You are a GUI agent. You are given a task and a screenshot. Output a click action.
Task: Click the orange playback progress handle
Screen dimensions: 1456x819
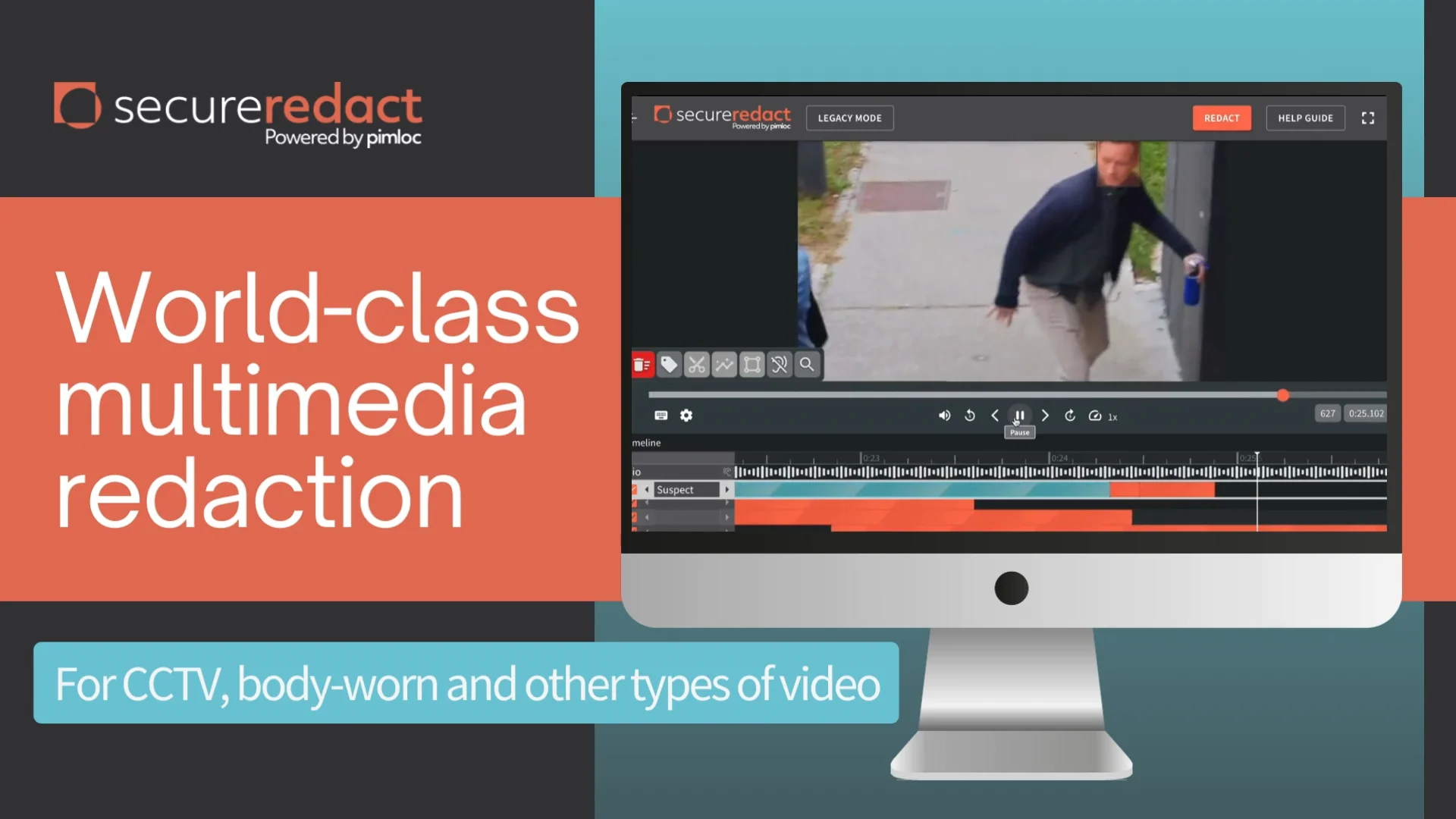1282,395
